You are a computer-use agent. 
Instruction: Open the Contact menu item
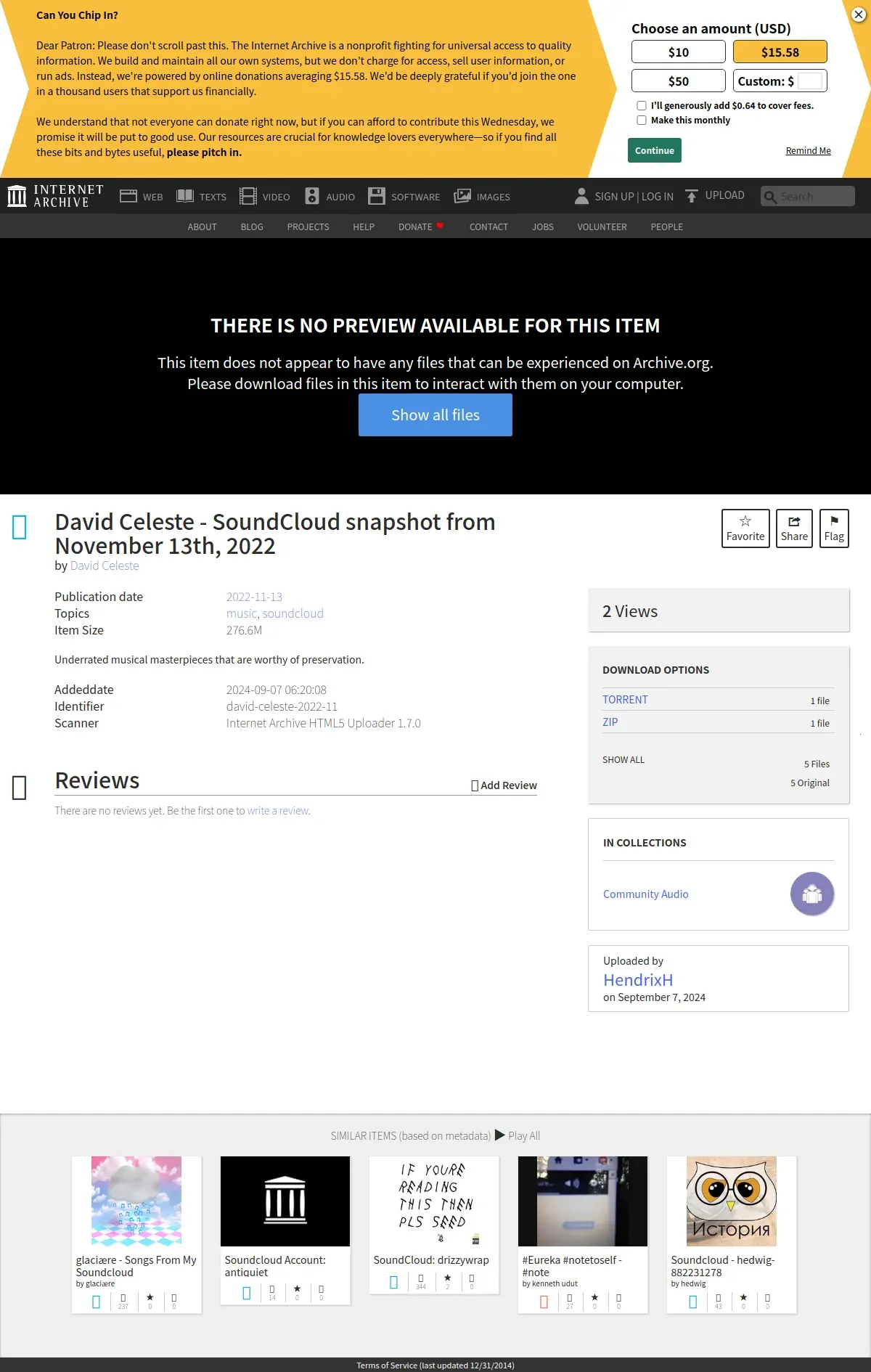coord(488,226)
